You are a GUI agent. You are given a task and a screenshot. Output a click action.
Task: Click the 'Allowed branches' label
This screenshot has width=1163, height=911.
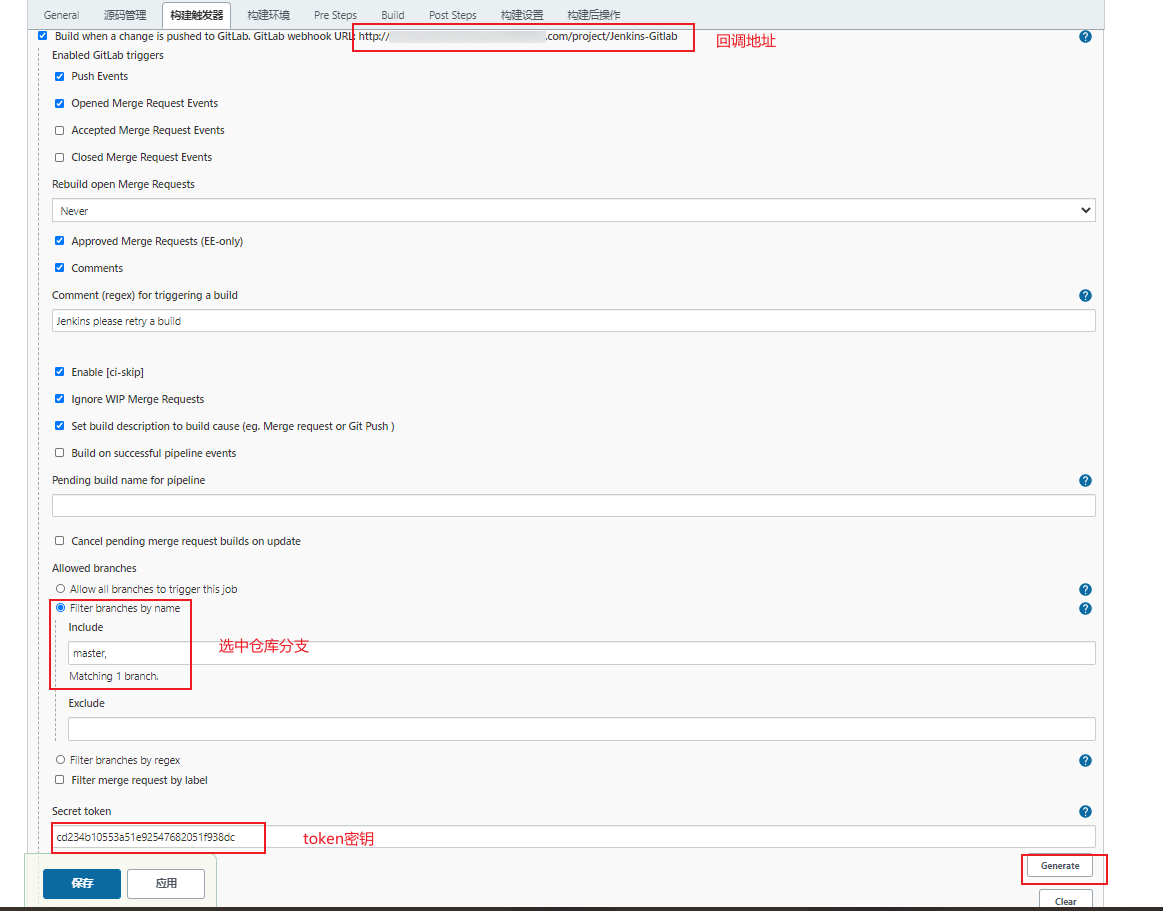94,568
